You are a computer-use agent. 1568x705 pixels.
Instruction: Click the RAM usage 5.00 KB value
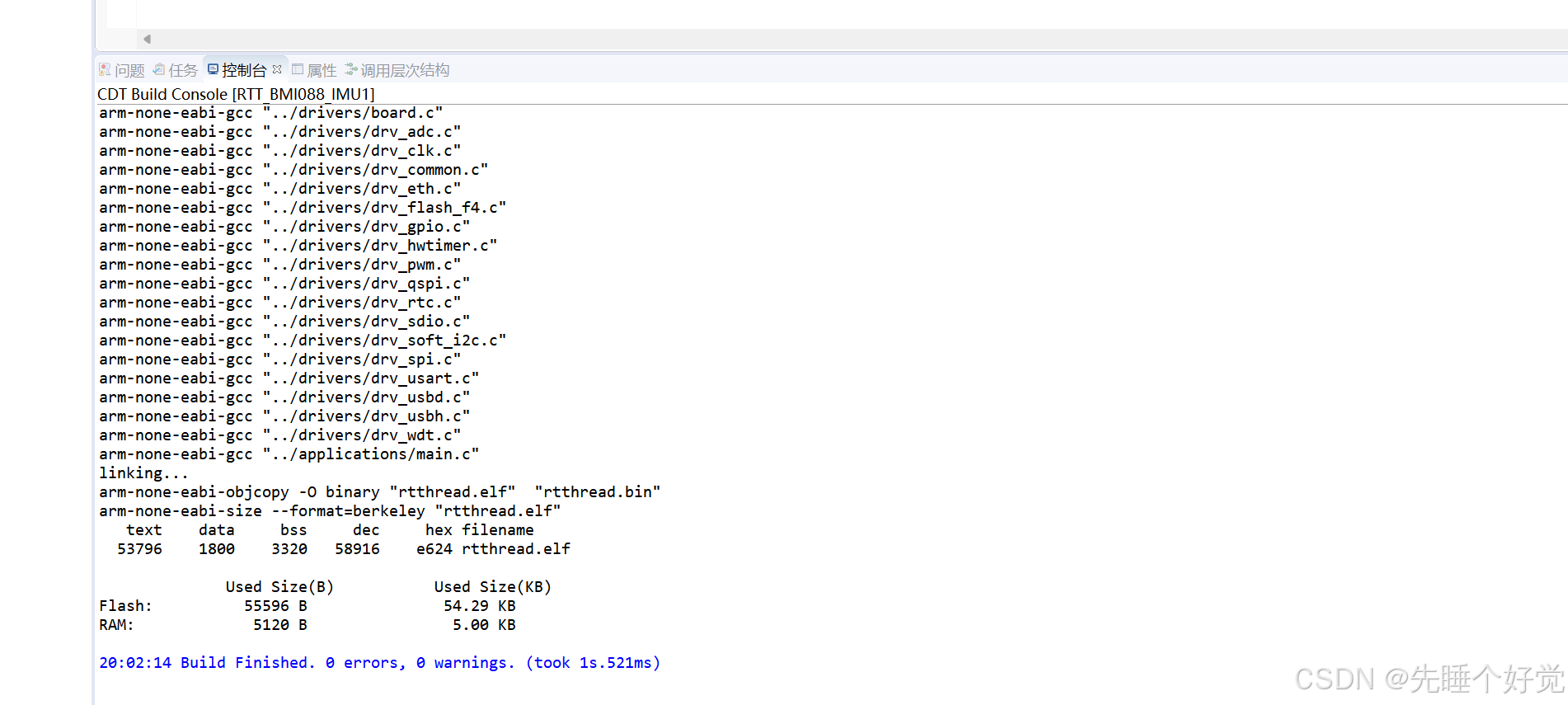(484, 625)
